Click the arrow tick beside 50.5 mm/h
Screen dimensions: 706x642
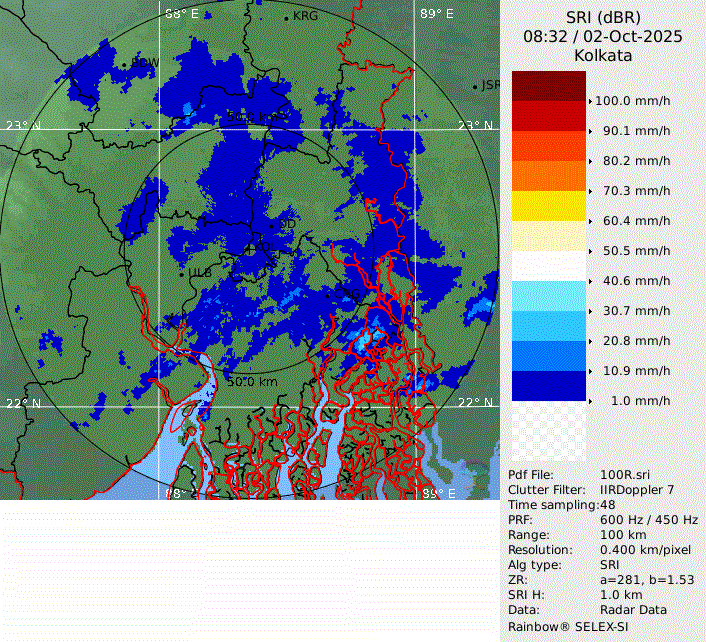click(x=590, y=251)
